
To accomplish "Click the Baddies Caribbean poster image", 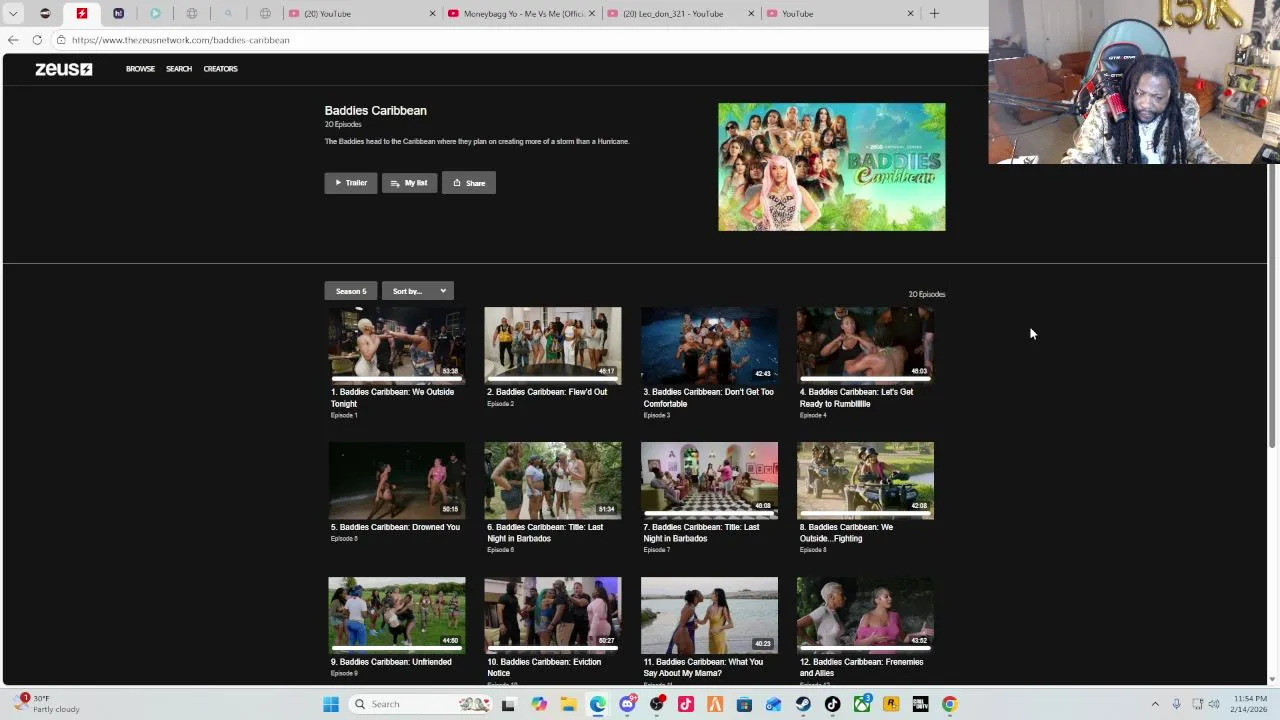I will (831, 167).
